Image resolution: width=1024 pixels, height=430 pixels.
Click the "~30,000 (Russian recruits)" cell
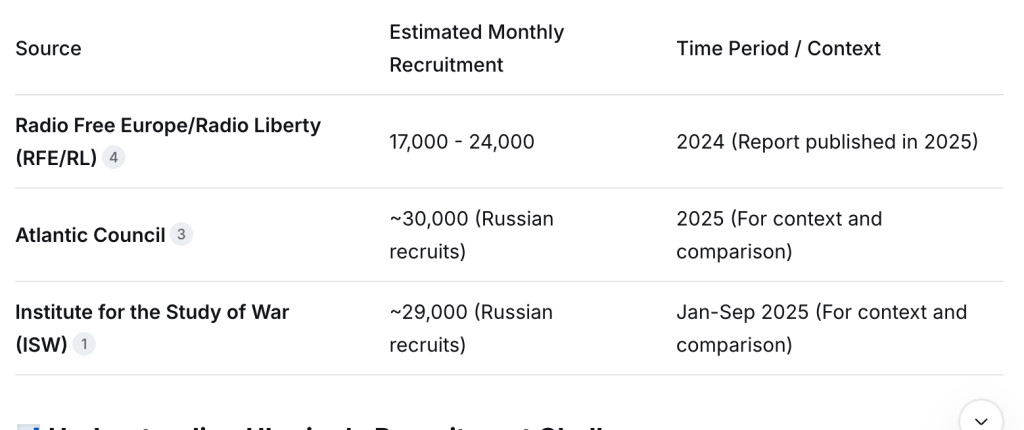471,235
